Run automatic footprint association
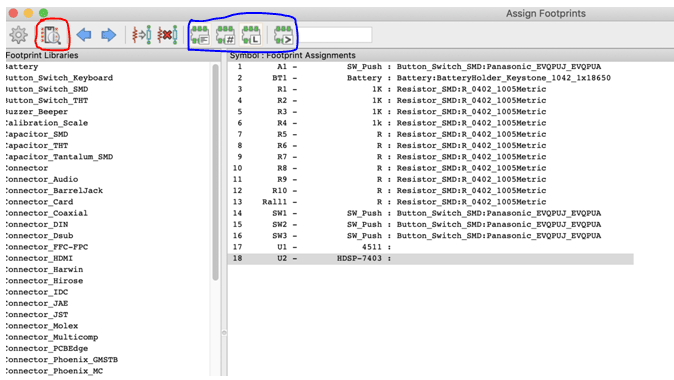Screen dimensions: 674x380 click(142, 35)
